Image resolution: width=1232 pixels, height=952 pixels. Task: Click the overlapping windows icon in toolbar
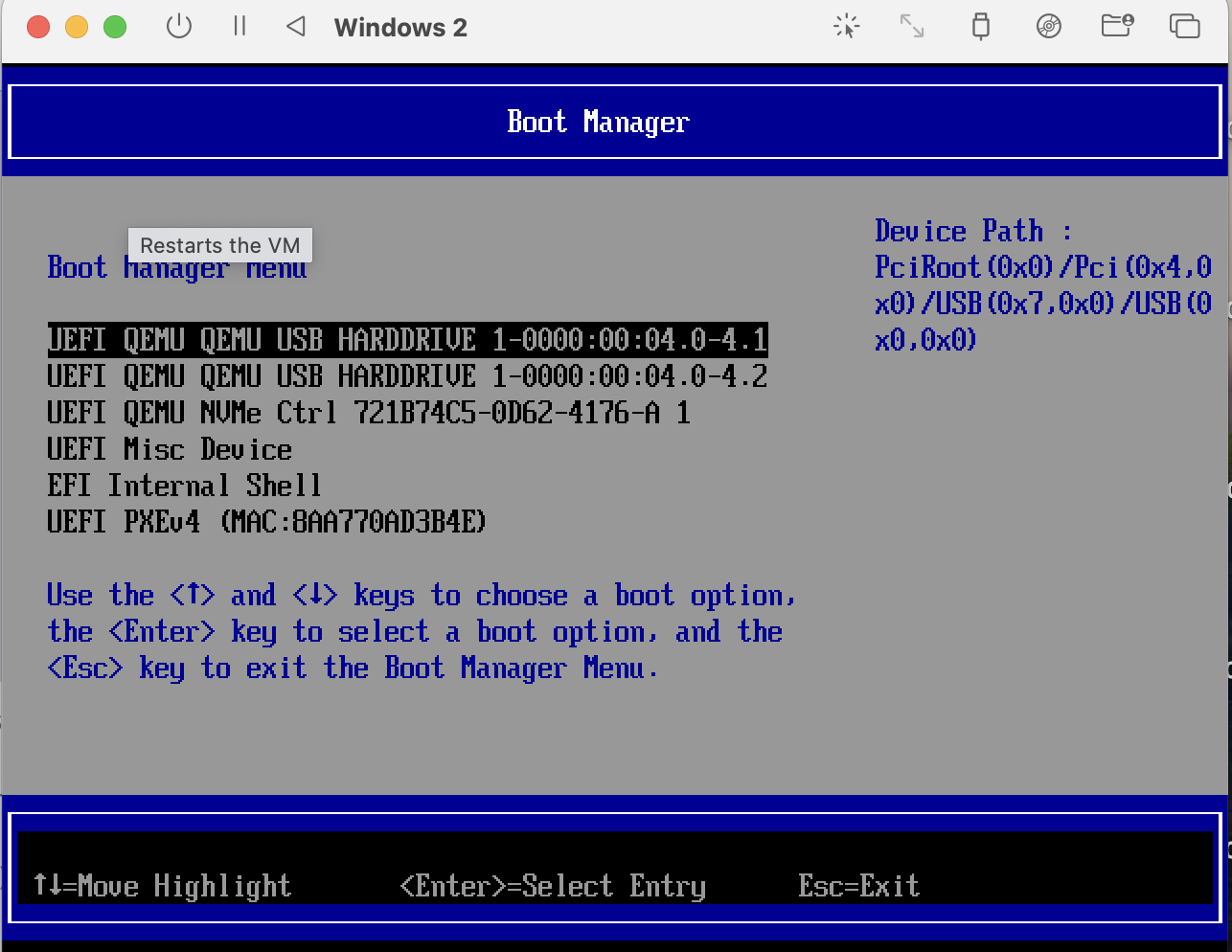1184,27
